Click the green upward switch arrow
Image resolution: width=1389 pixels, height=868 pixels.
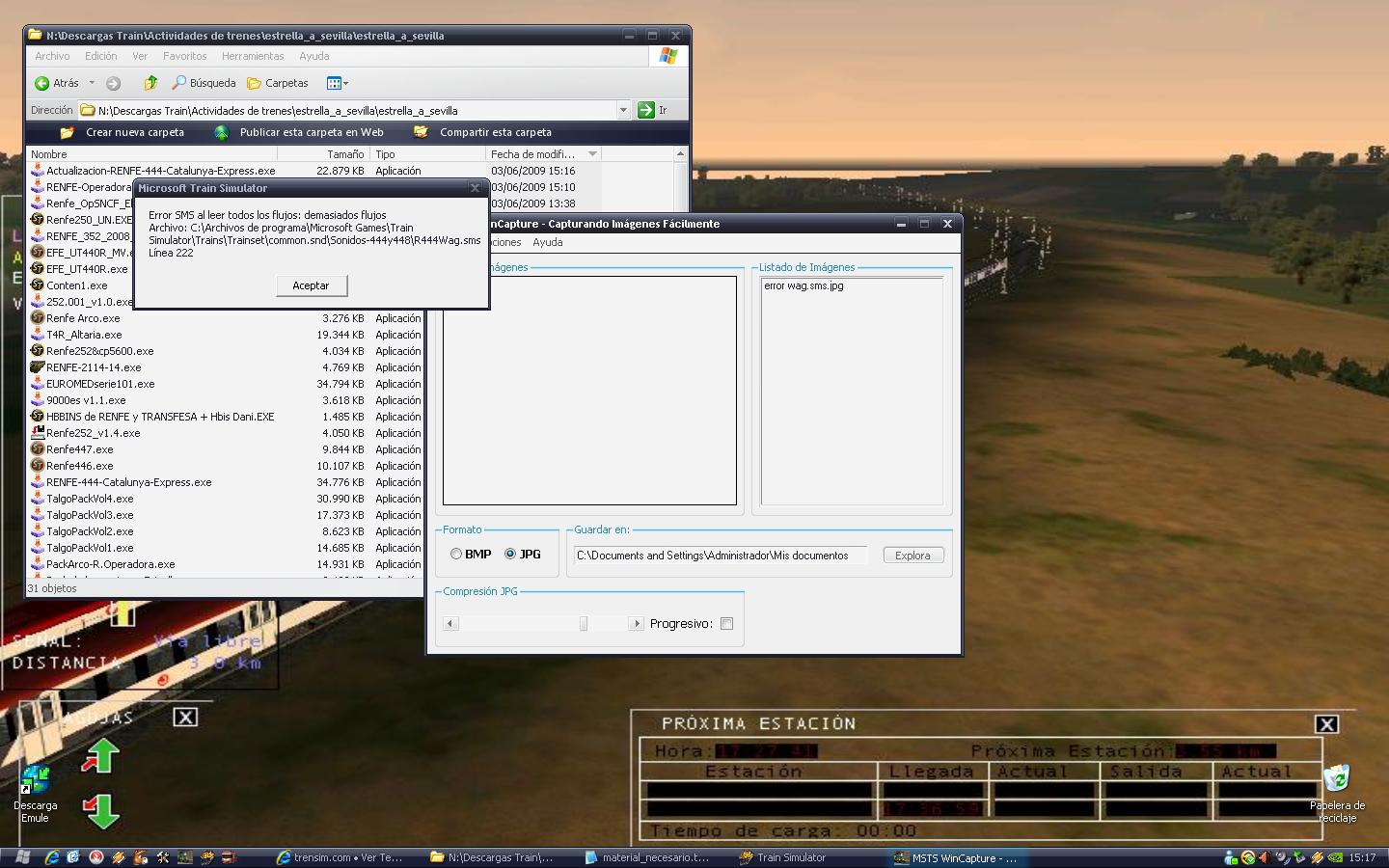coord(100,755)
